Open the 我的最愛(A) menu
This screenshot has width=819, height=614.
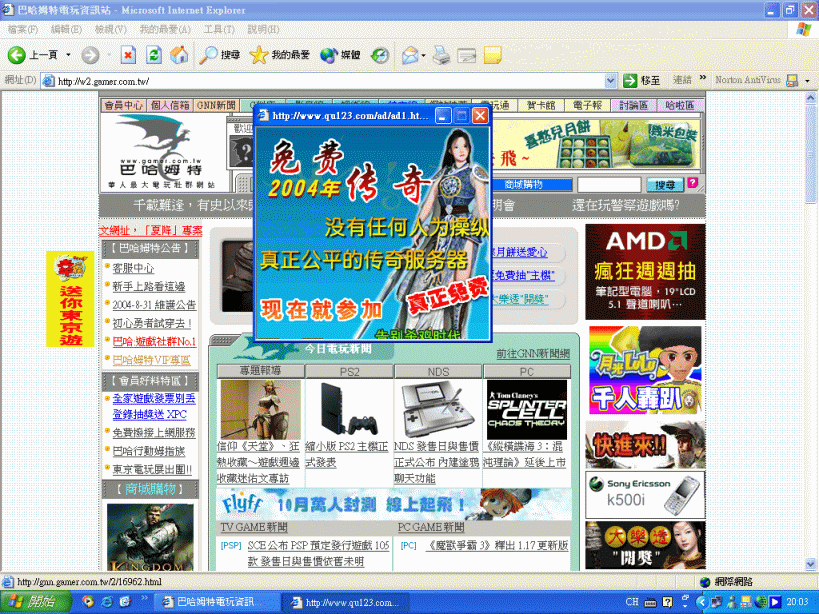[x=165, y=30]
